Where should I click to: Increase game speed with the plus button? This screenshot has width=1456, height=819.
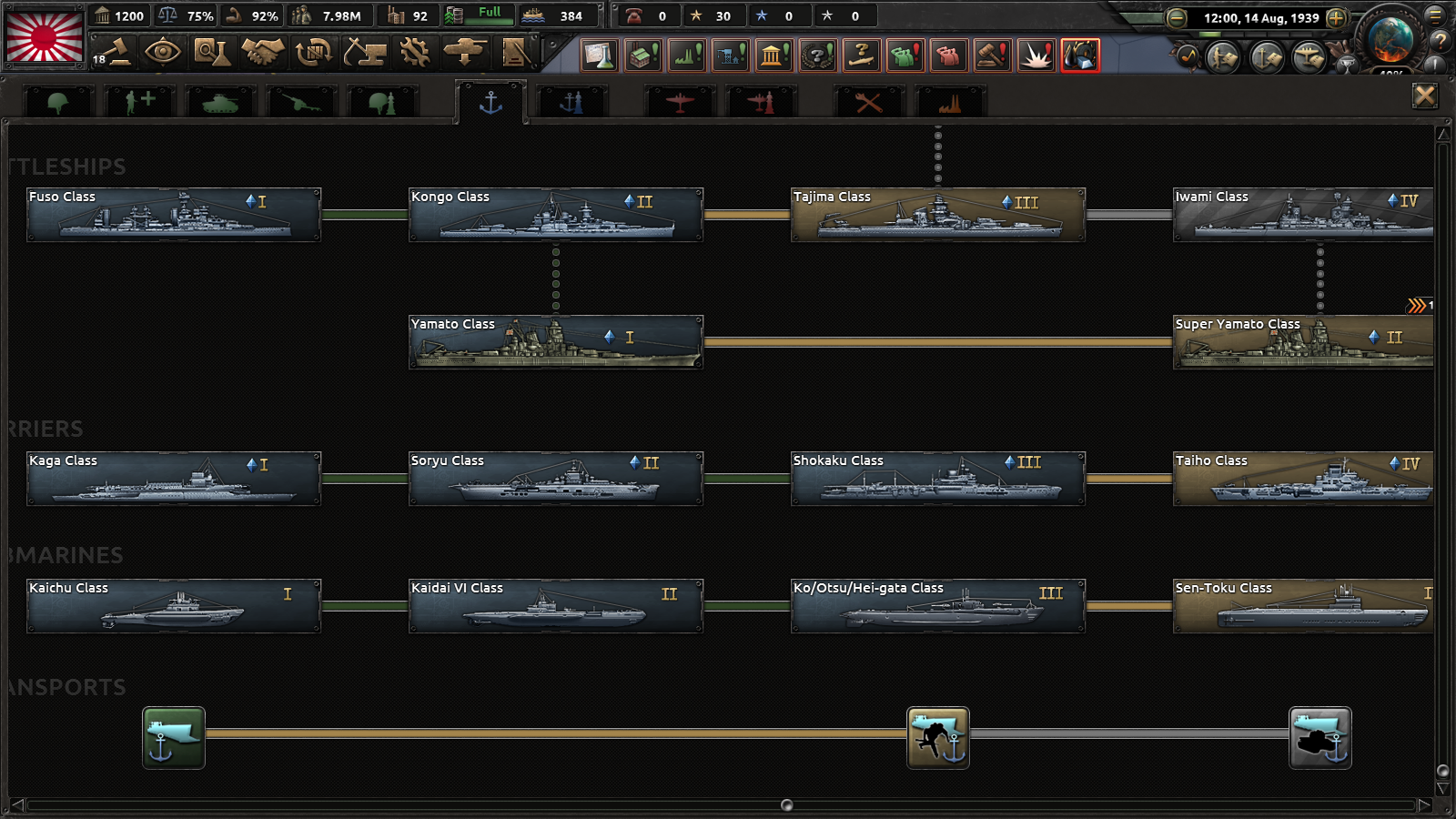point(1336,17)
